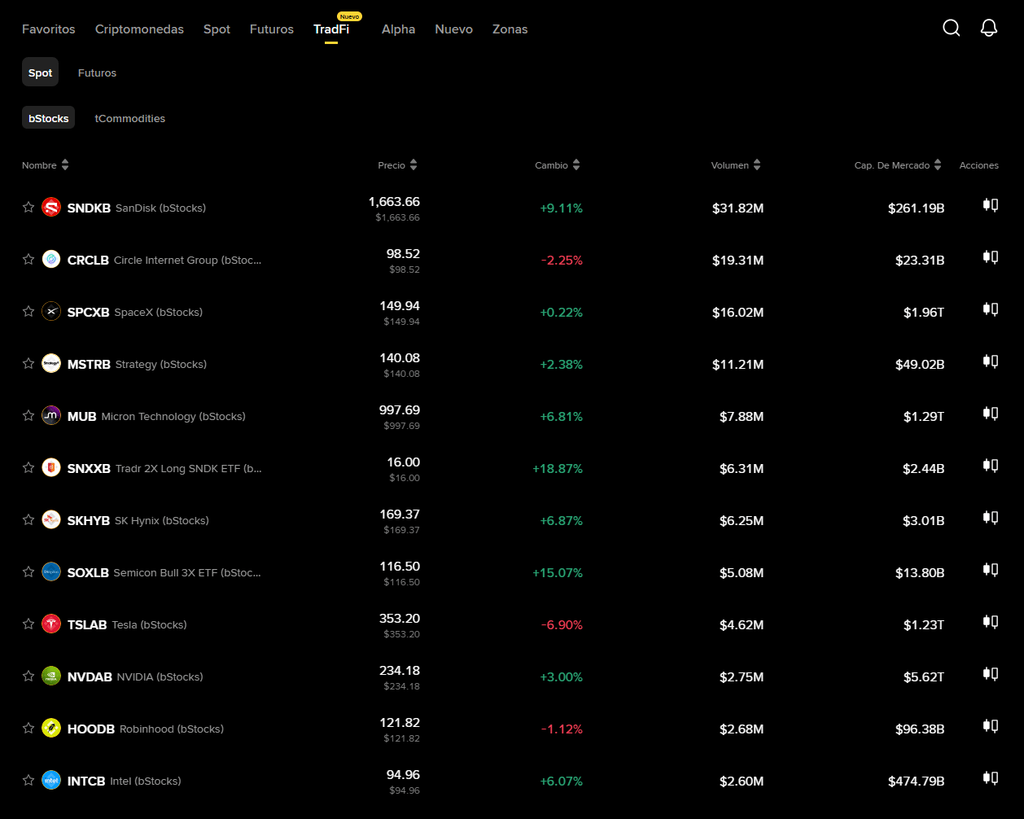The width and height of the screenshot is (1024, 819).
Task: Open trade chart icon for CRCLB
Action: click(x=991, y=258)
